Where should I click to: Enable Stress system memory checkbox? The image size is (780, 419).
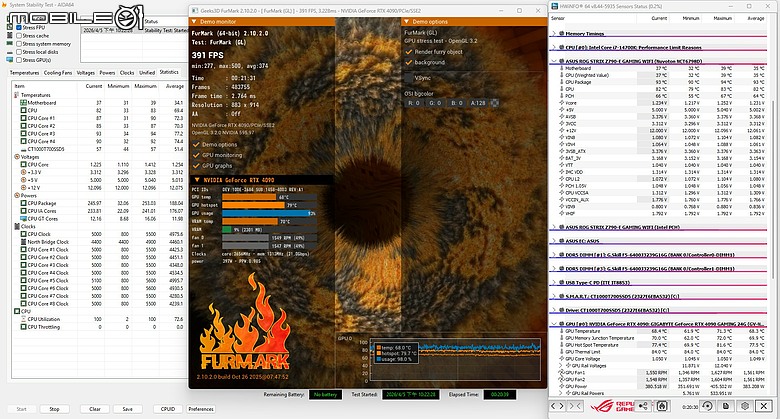point(19,44)
